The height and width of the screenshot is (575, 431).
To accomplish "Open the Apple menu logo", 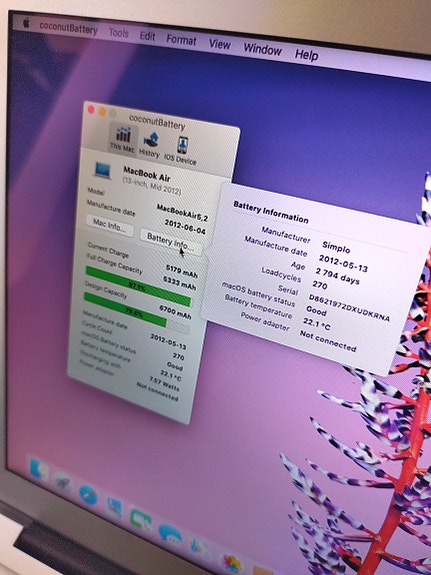I will 26,23.
